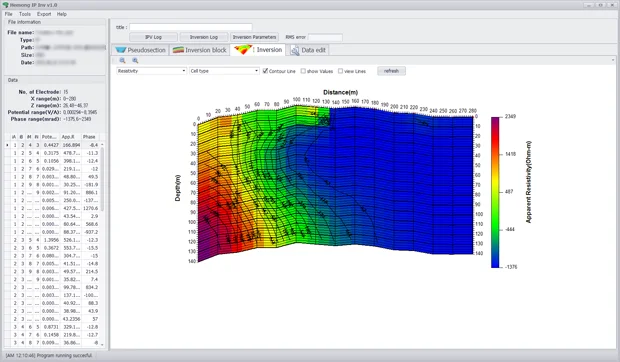Click the Depth(m) axis title
620x362 pixels.
[x=178, y=188]
